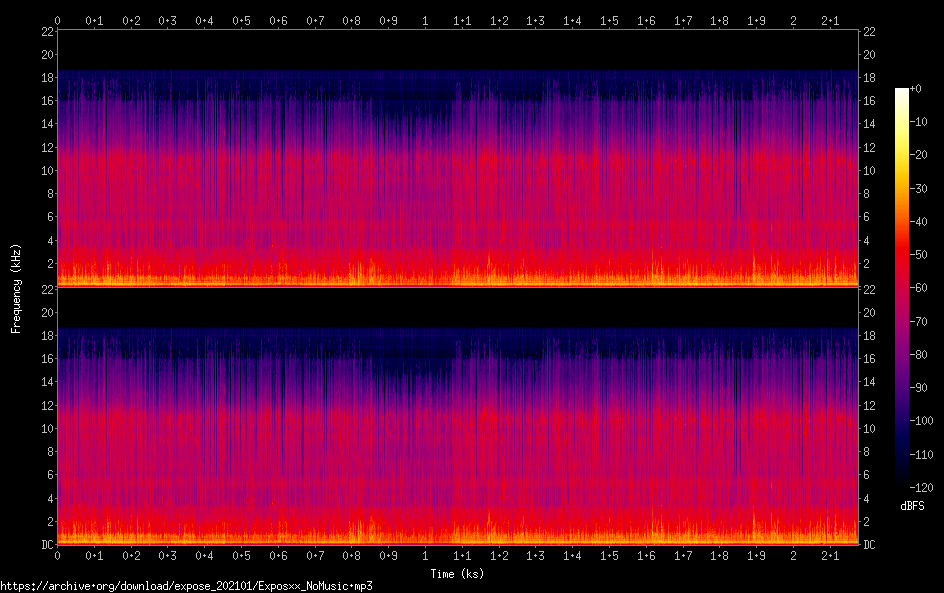
Task: Click the '1' tick on the bottom time axis
Action: point(425,556)
